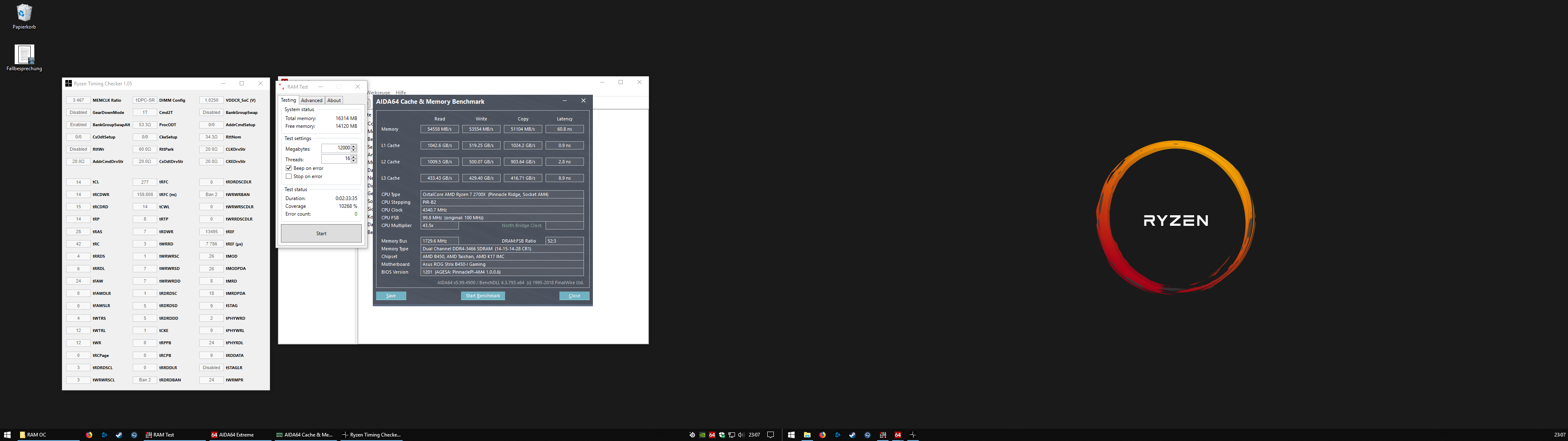Toggle Beep on error checkbox
Screen dimensions: 1568x441
pos(289,168)
